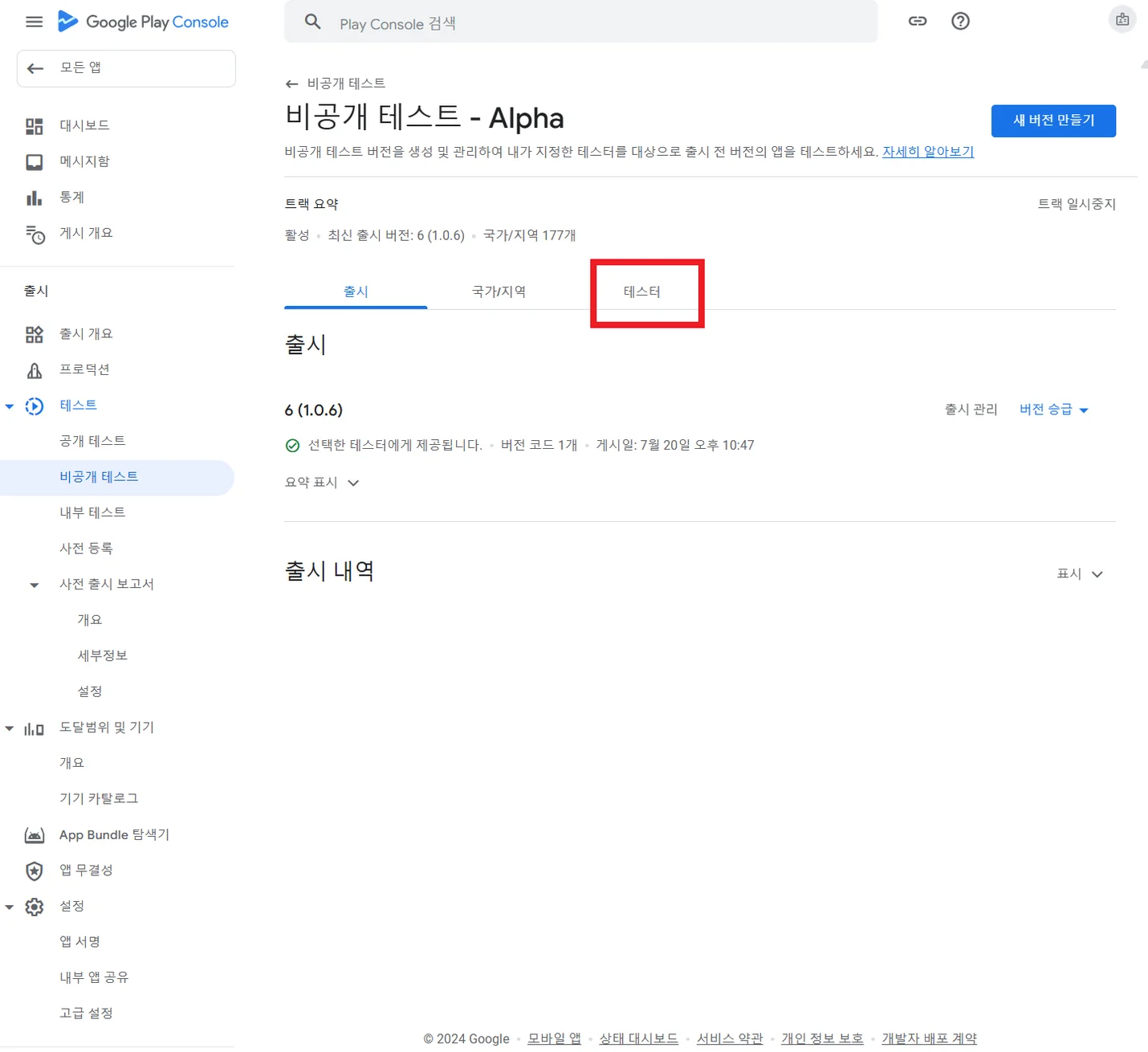
Task: Open 기기 카탈로그 in sidebar
Action: [99, 799]
